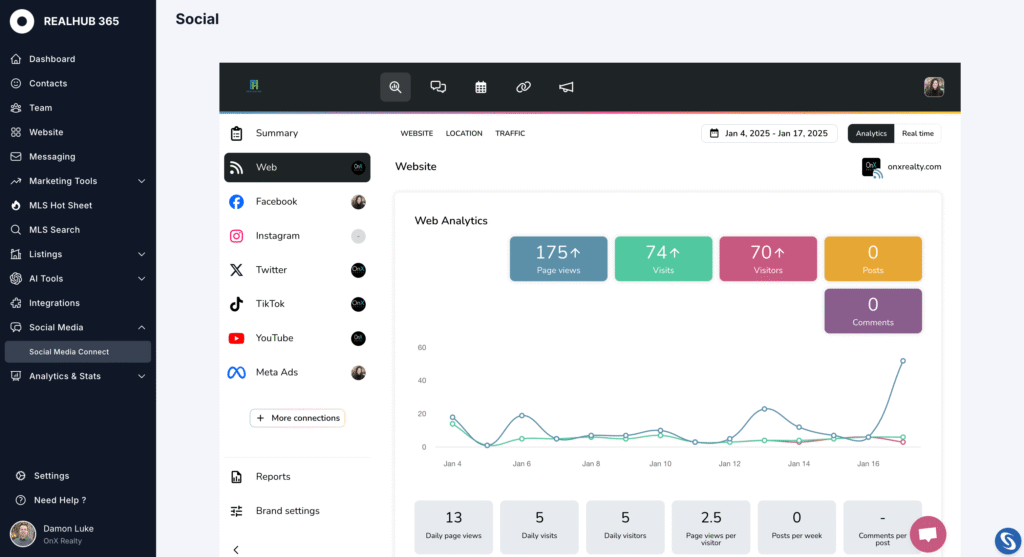Image resolution: width=1024 pixels, height=557 pixels.
Task: Click the Page views per visitor box
Action: coord(711,527)
